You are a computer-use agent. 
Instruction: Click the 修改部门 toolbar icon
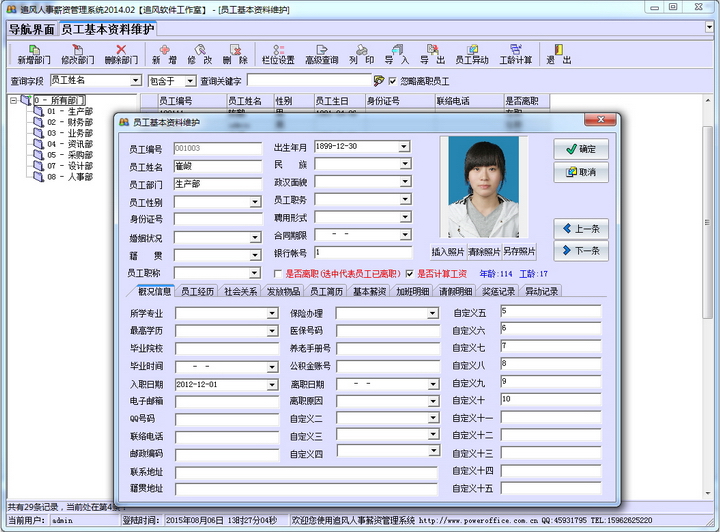(78, 54)
